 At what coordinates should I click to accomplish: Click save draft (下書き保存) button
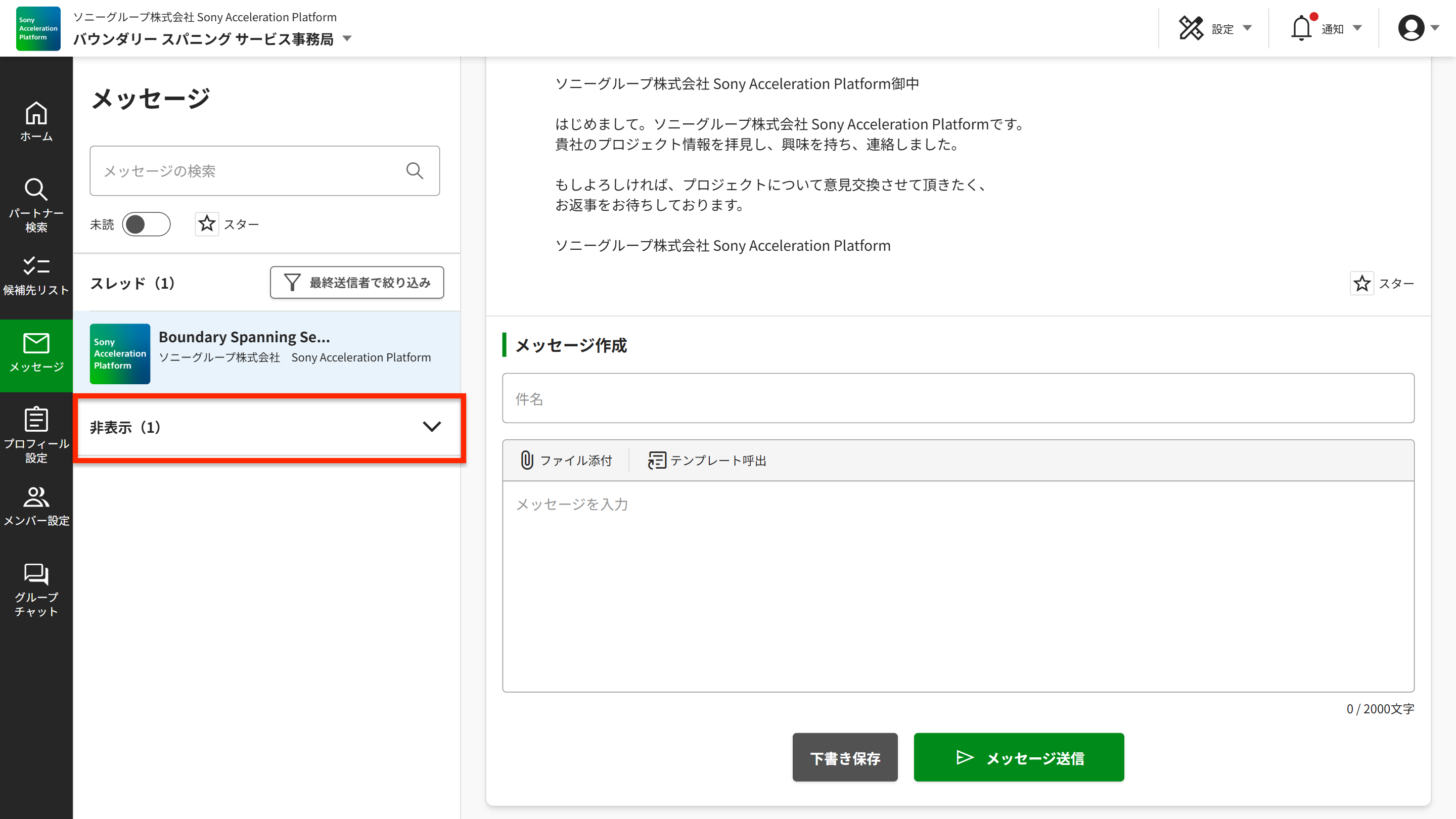tap(844, 757)
